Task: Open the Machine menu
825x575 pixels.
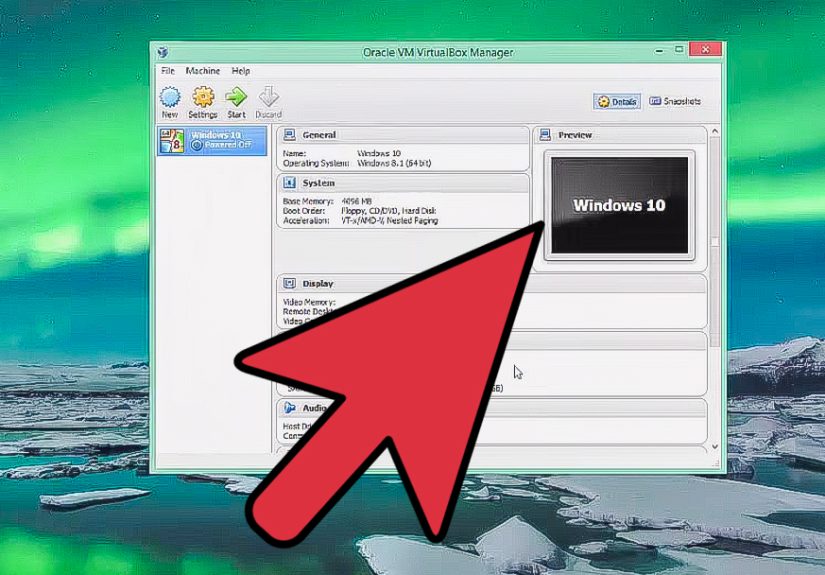Action: [x=203, y=70]
